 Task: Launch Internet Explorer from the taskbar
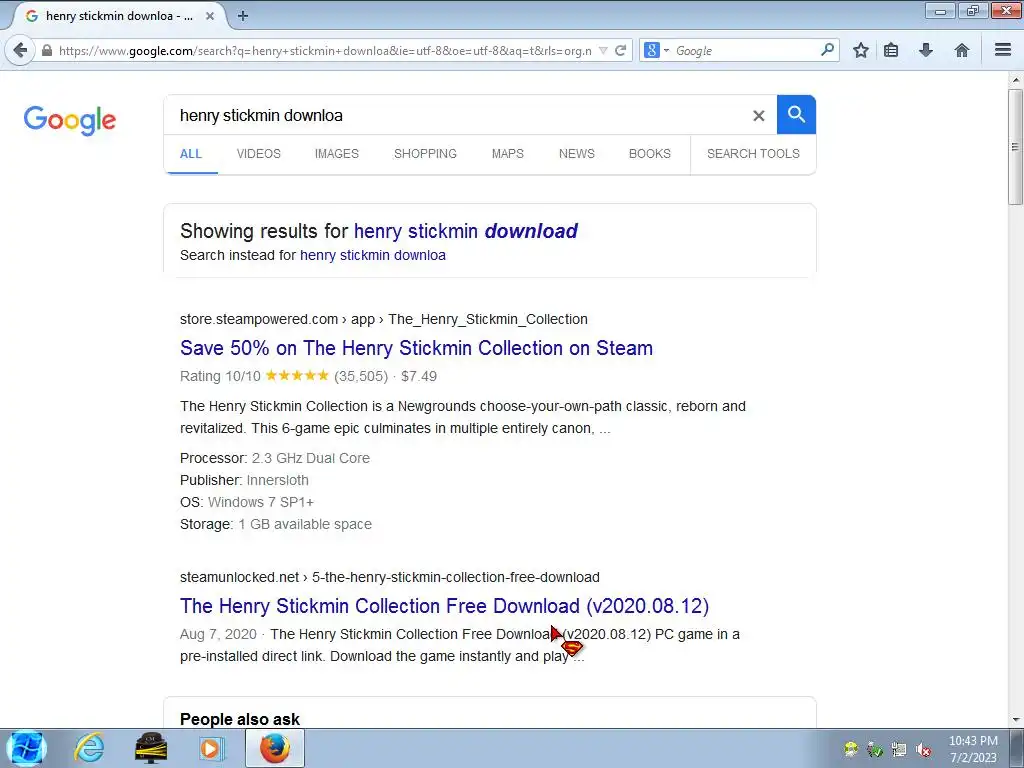[x=89, y=748]
